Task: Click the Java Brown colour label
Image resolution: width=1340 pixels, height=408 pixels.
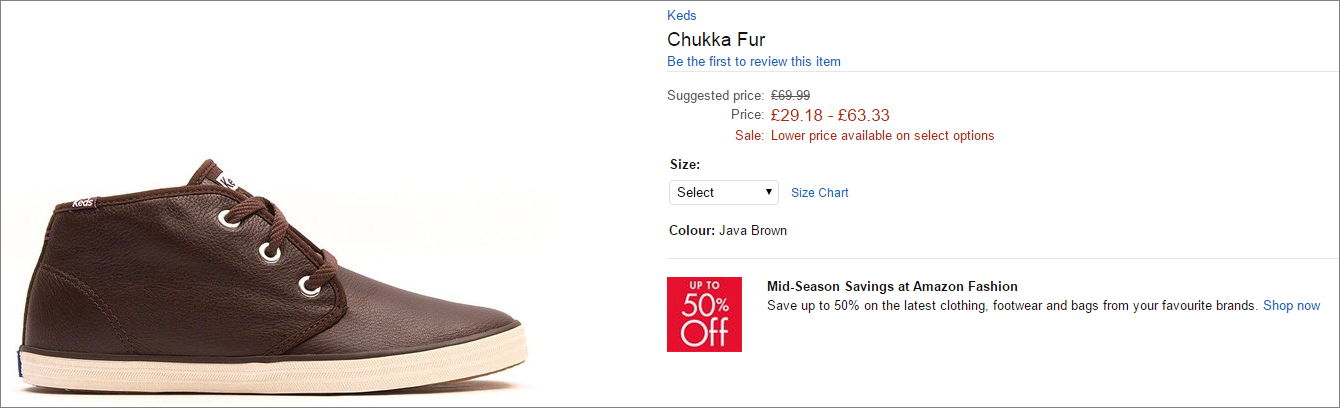Action: point(752,231)
